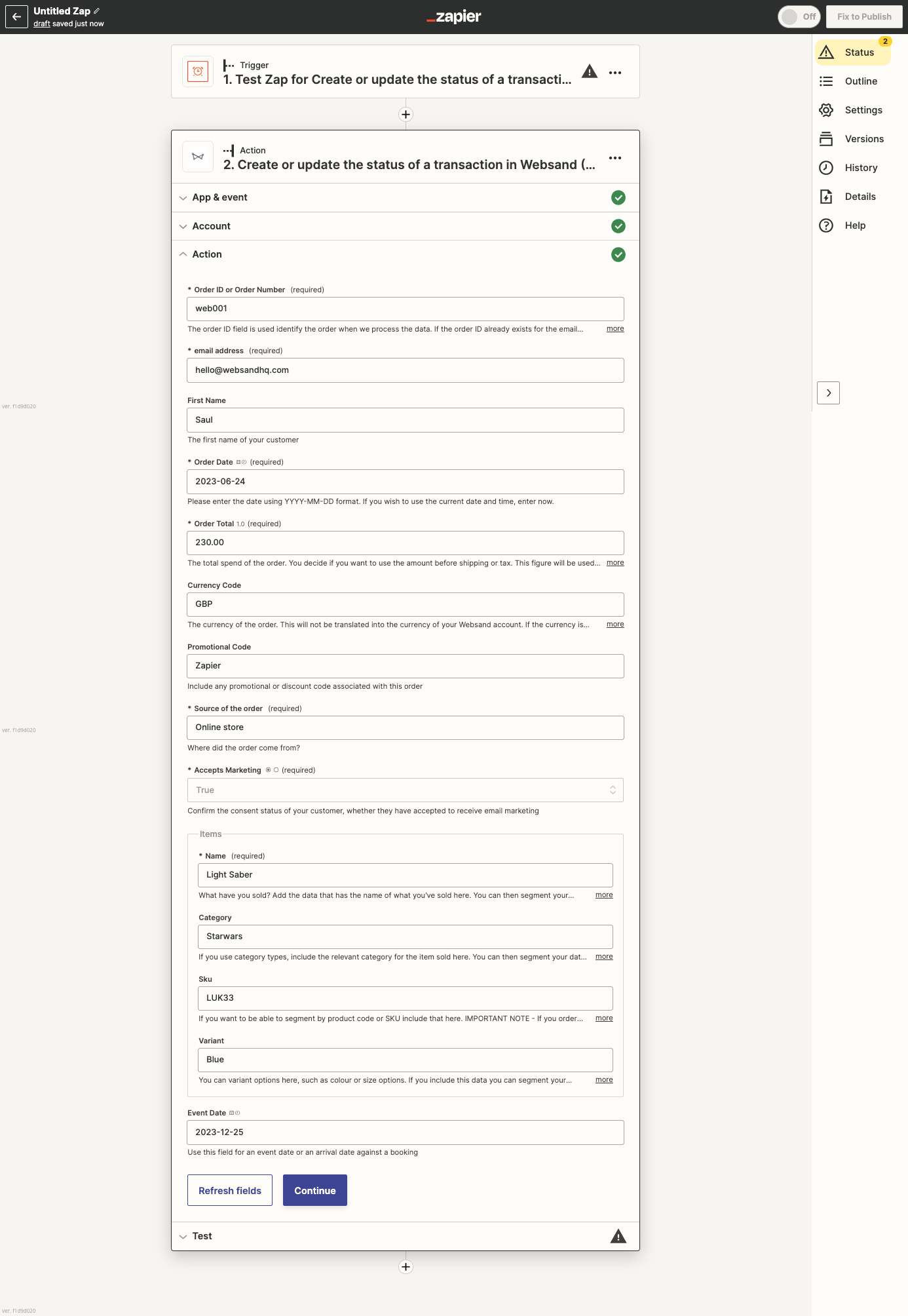Open the Details panel
Viewport: 908px width, 1316px height.
click(853, 197)
